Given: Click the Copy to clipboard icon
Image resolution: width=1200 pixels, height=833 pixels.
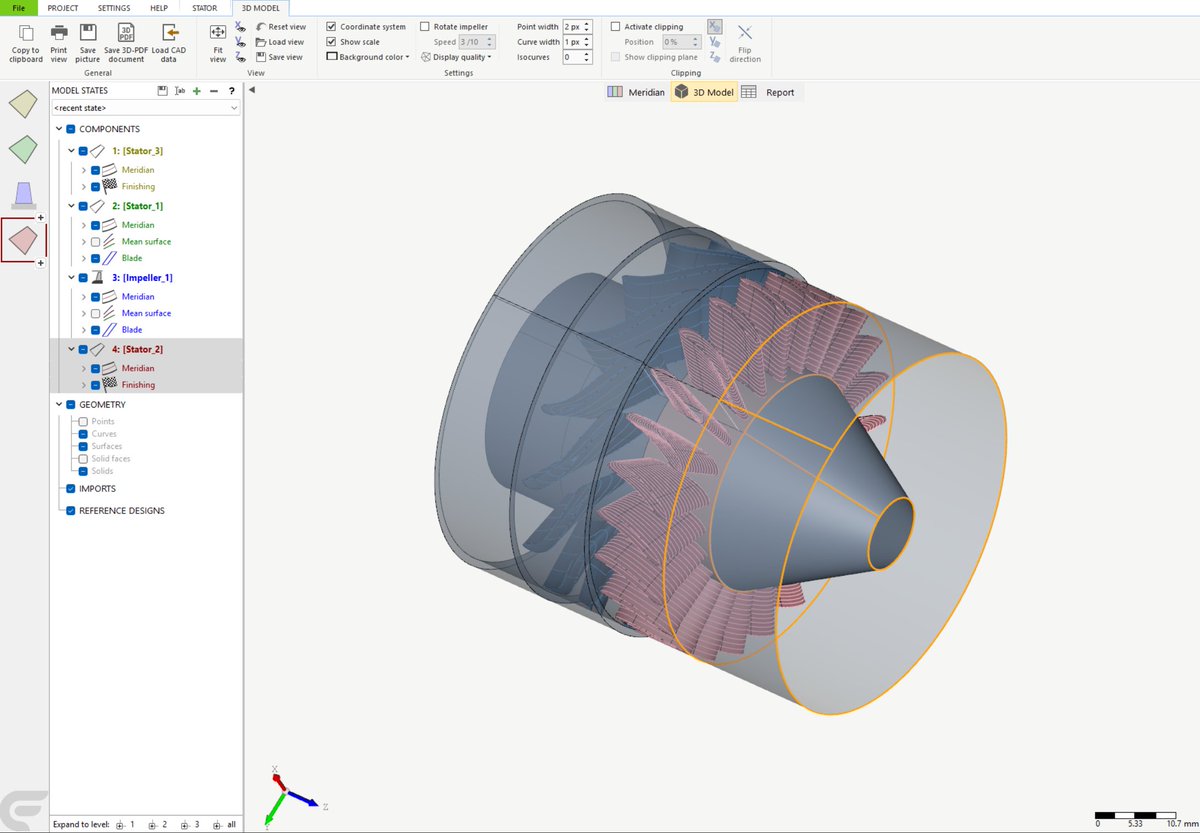Looking at the screenshot, I should pos(26,32).
